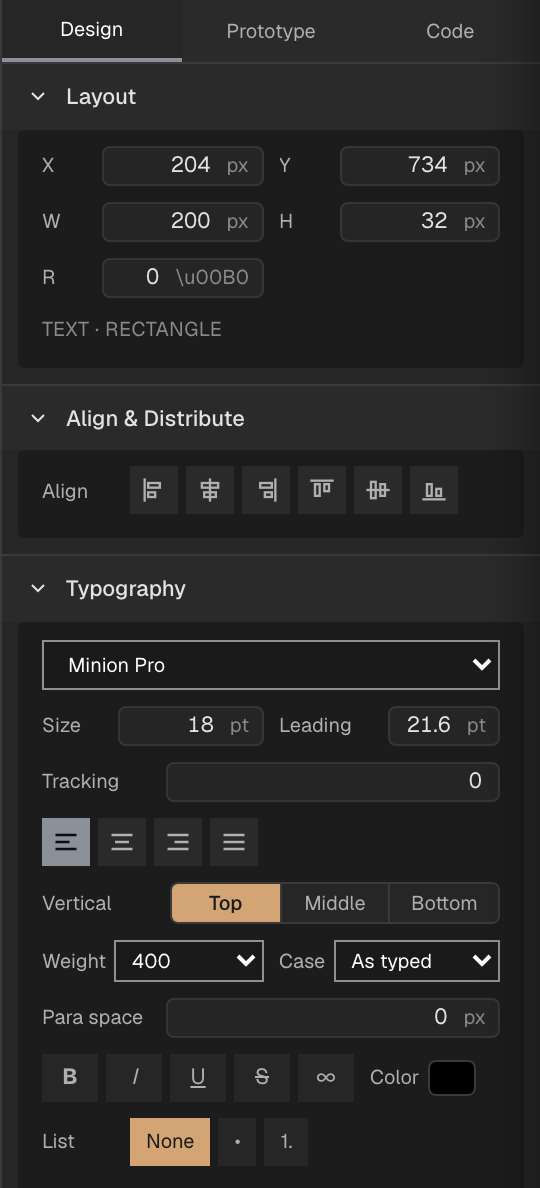Image resolution: width=540 pixels, height=1188 pixels.
Task: Open the black text Color swatch
Action: [452, 1077]
